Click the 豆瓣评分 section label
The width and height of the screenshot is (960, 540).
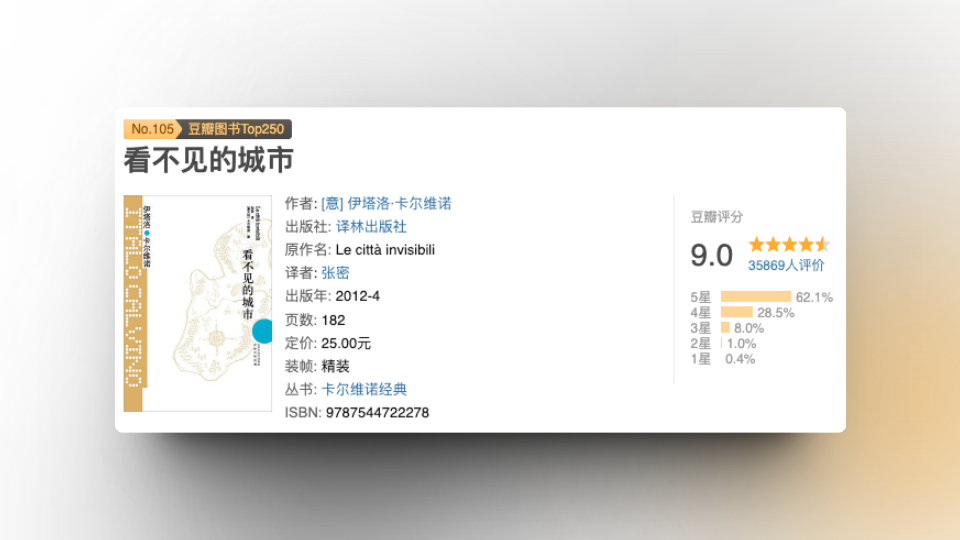717,217
